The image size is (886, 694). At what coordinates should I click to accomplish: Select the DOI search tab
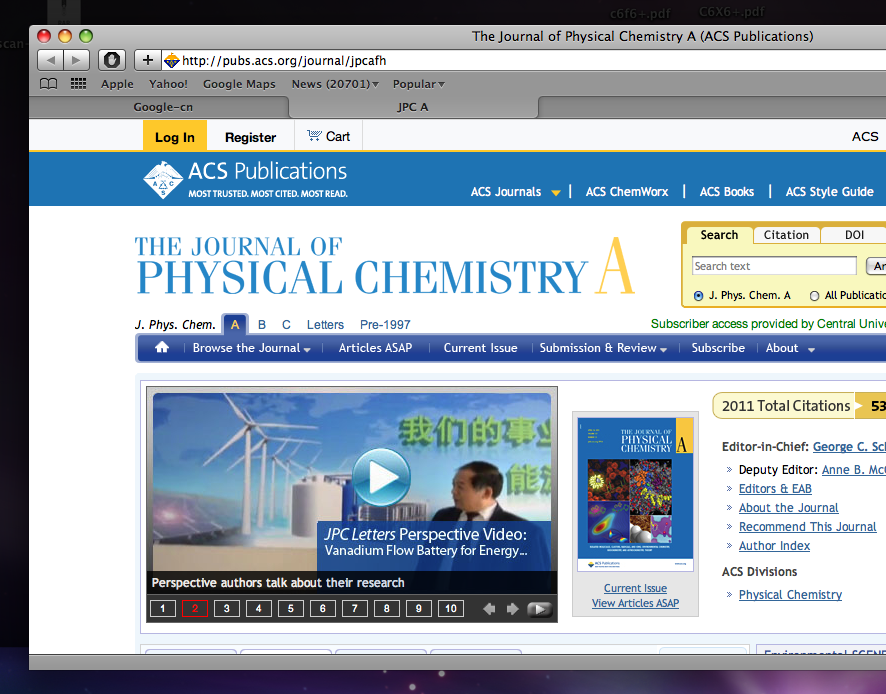(x=854, y=235)
